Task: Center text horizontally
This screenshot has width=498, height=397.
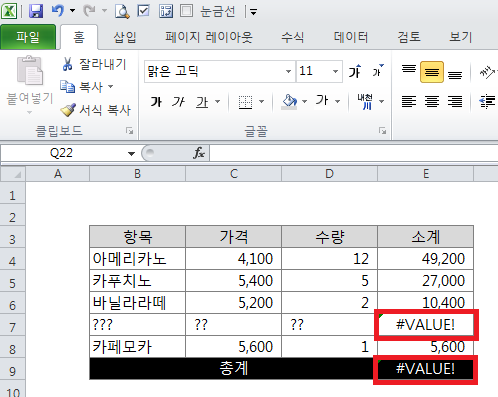Action: [432, 101]
